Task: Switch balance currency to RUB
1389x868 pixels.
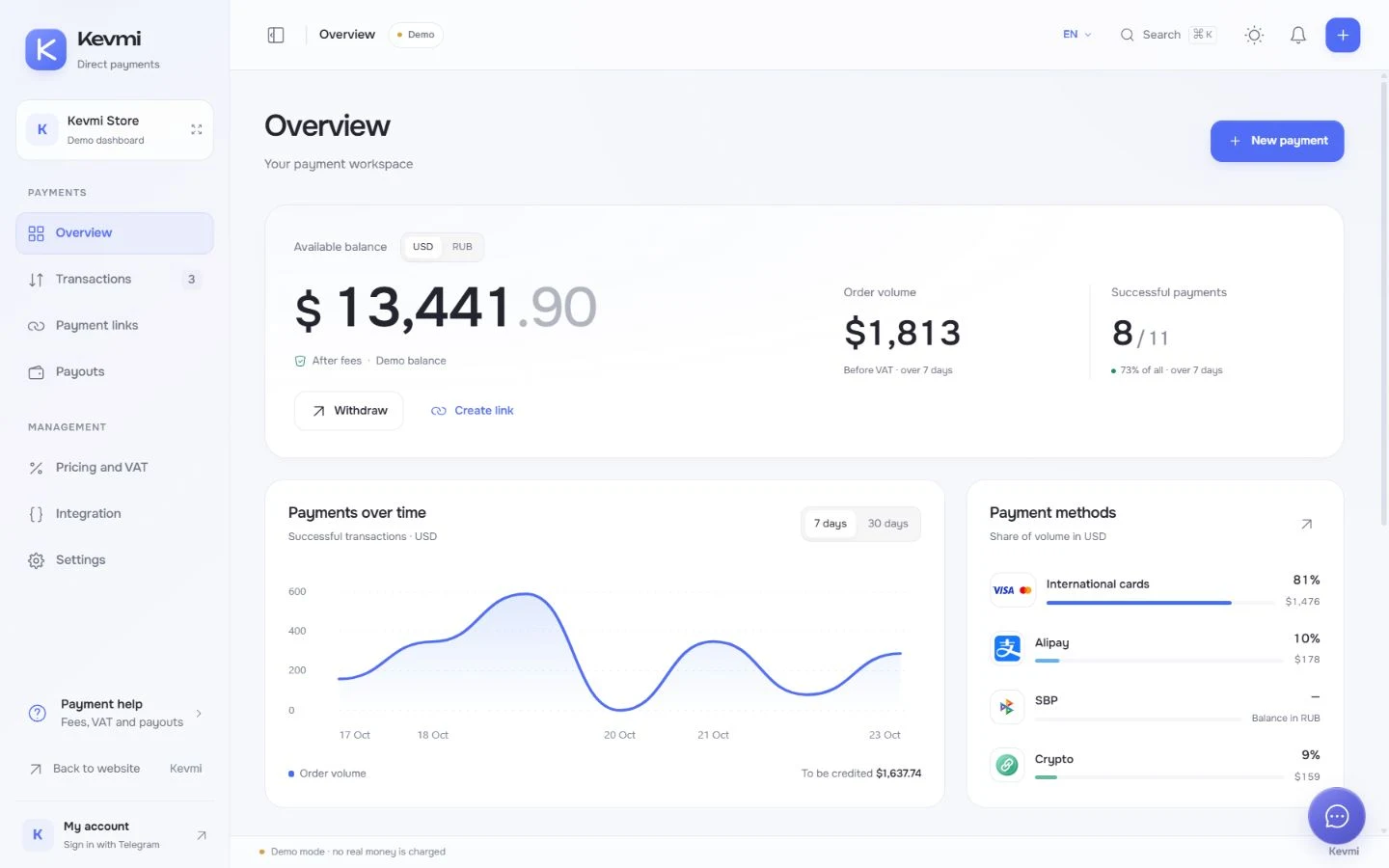Action: click(x=462, y=247)
